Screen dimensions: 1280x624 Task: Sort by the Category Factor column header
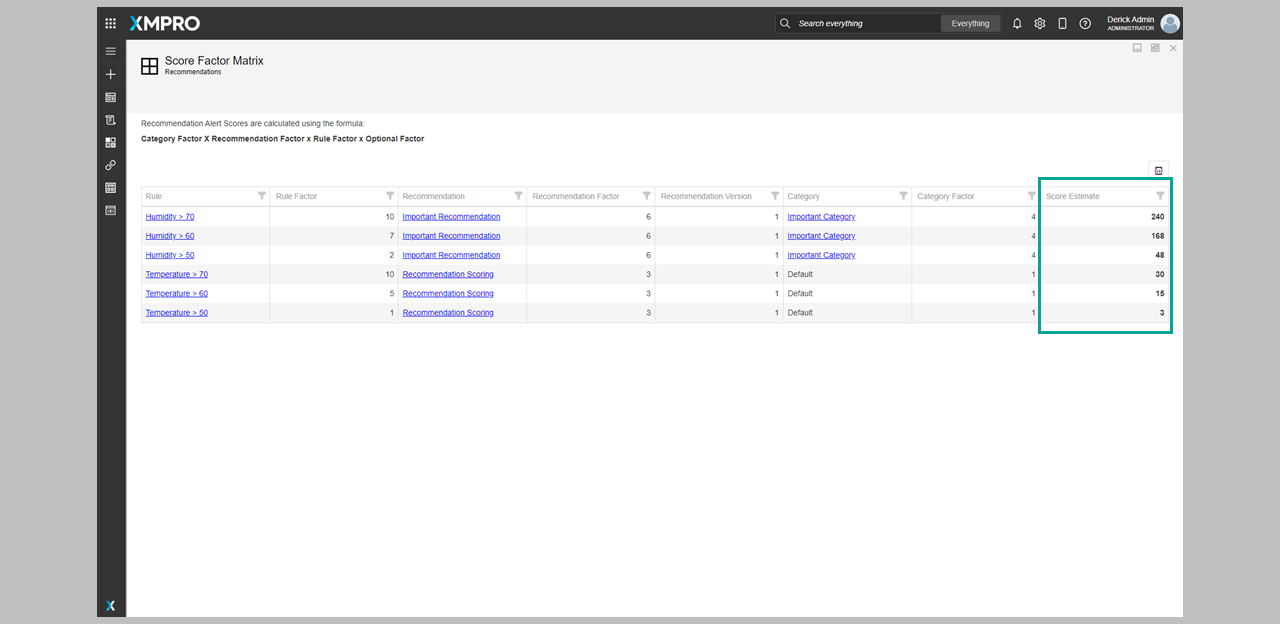click(946, 196)
